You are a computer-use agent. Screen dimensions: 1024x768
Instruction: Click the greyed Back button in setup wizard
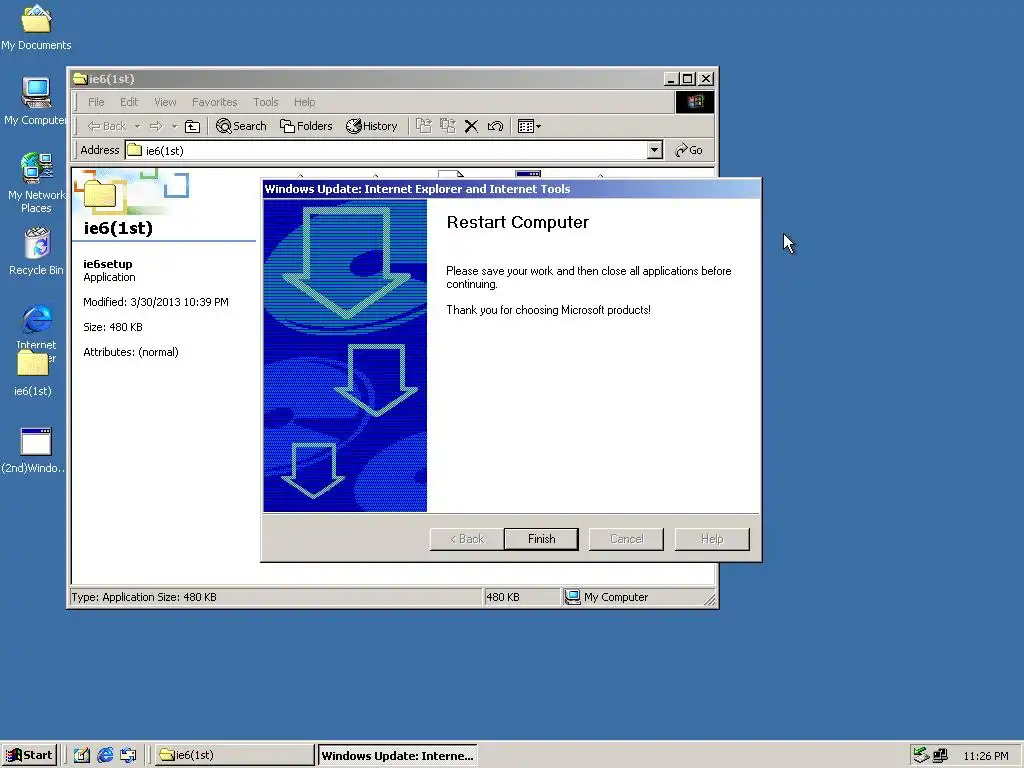(x=466, y=539)
